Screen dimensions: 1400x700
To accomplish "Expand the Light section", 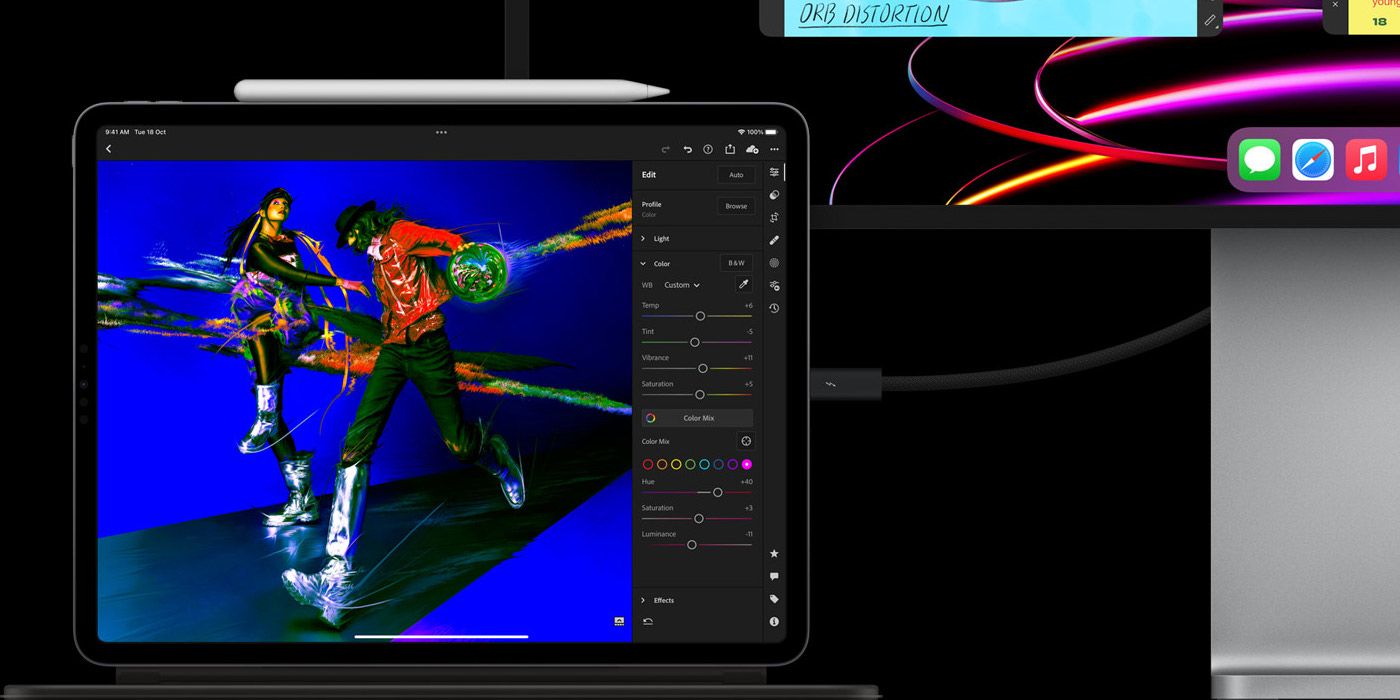I will click(x=661, y=239).
